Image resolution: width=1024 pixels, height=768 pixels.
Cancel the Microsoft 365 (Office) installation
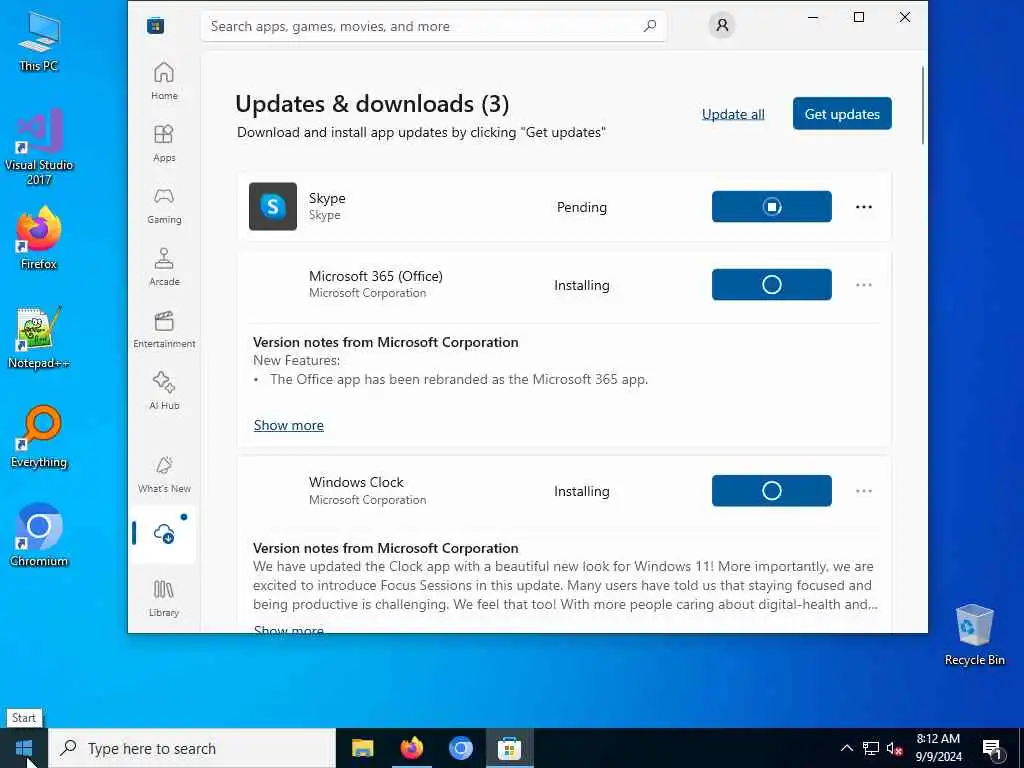[x=771, y=285]
